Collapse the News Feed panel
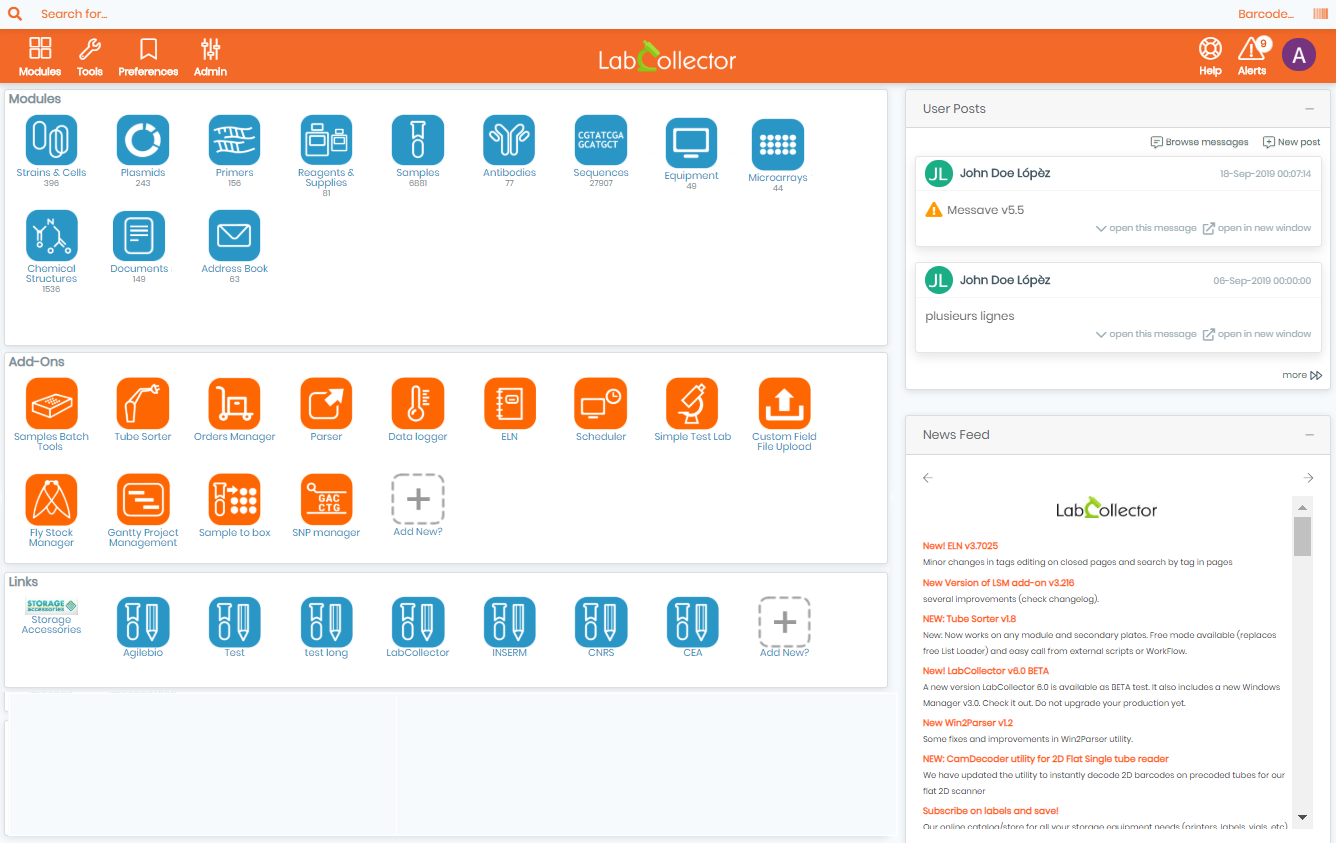The height and width of the screenshot is (843, 1336). [1309, 435]
